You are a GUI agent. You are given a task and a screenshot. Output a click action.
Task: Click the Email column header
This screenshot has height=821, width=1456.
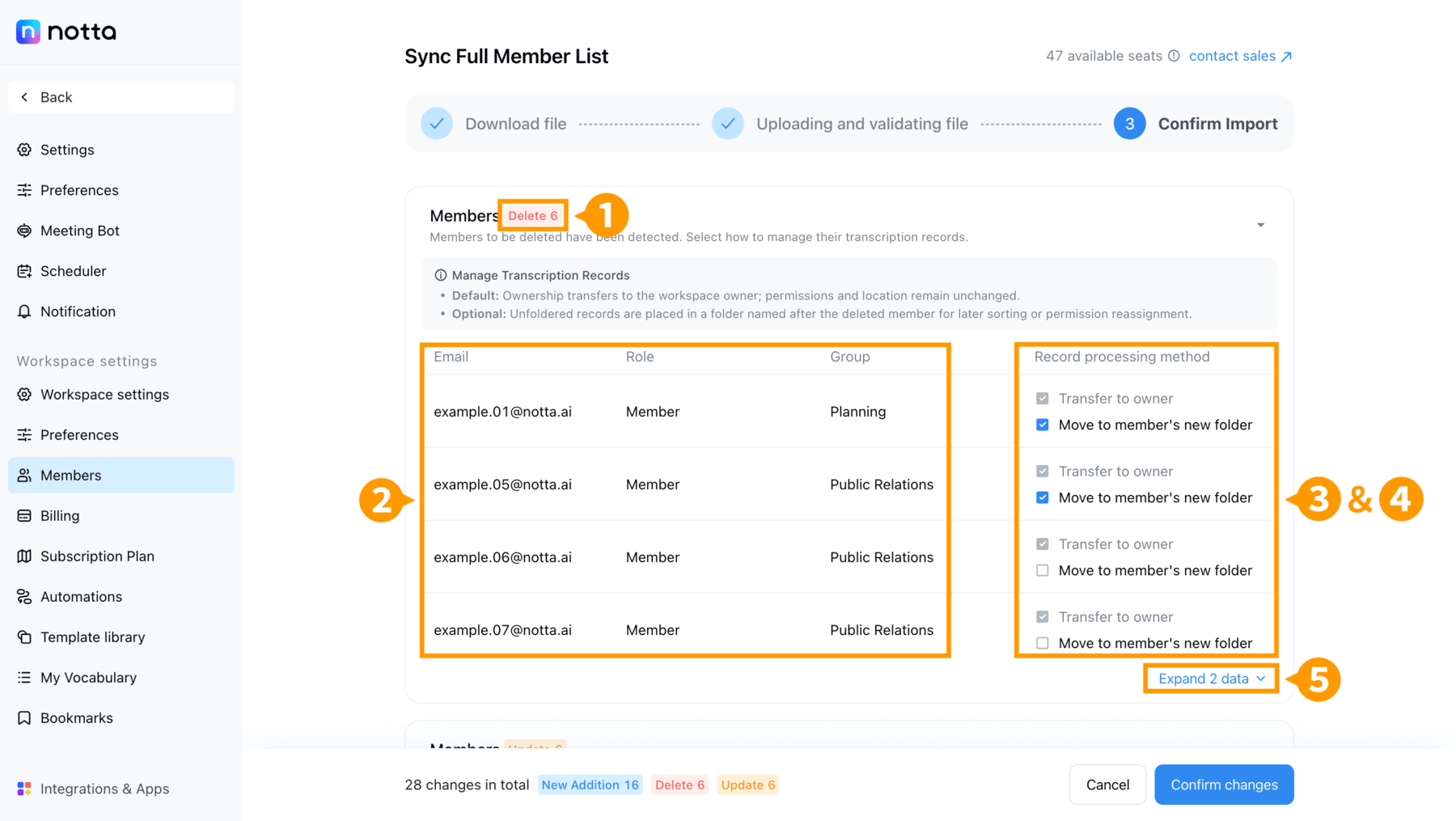[451, 357]
